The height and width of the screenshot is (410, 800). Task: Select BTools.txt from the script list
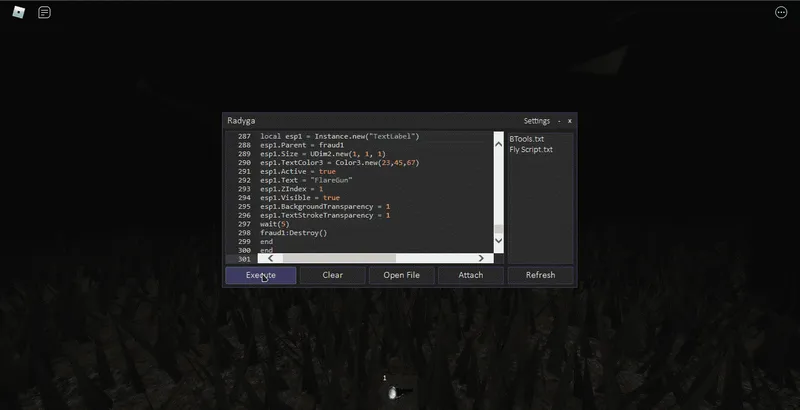click(527, 139)
